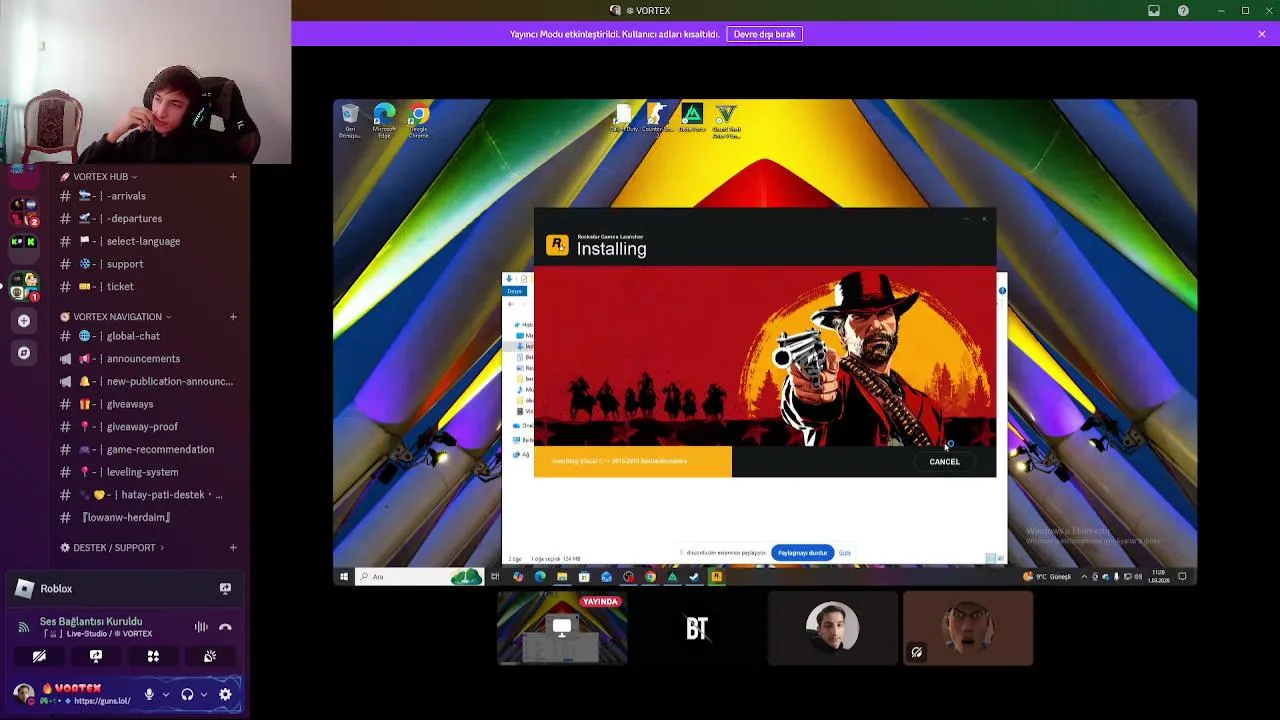Open the inbox icon in title bar
Screen dimensions: 1280x720
click(x=1154, y=11)
